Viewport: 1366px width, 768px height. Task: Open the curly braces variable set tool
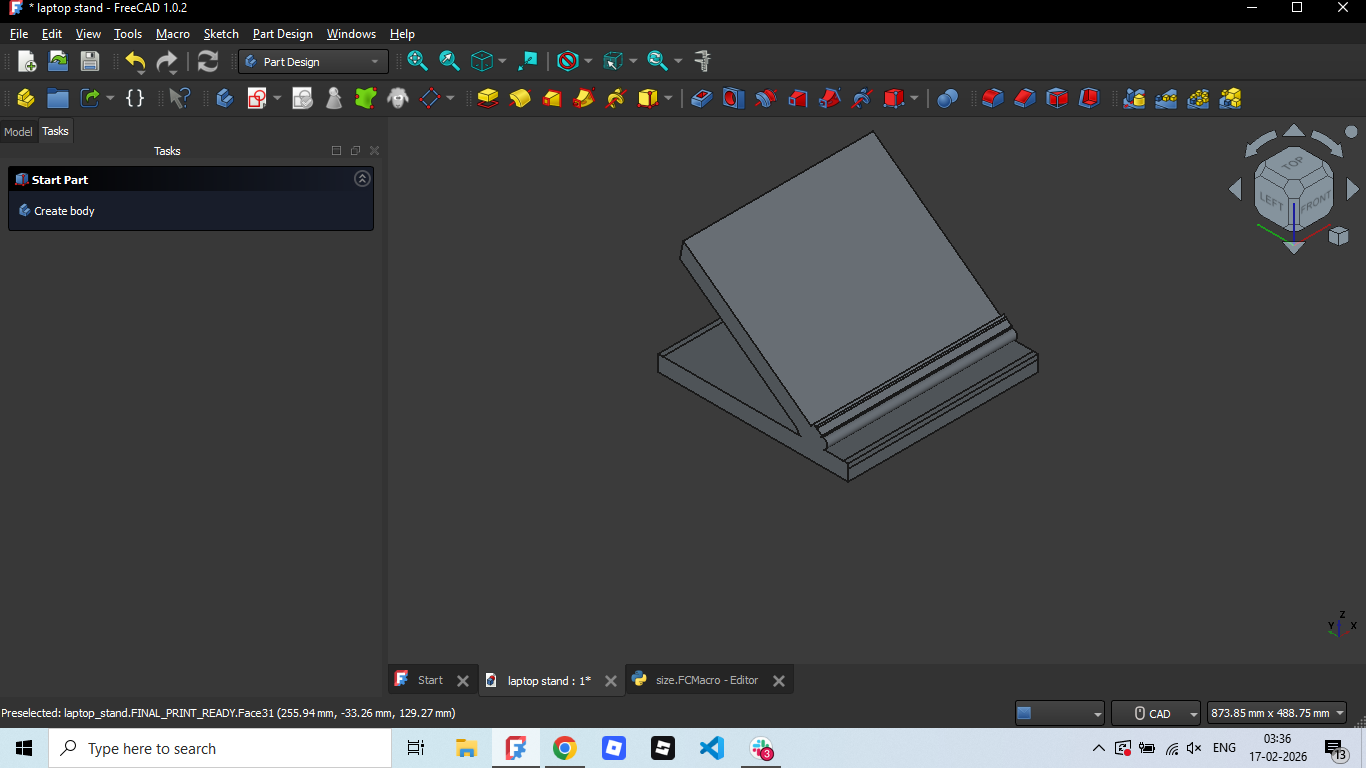tap(135, 98)
